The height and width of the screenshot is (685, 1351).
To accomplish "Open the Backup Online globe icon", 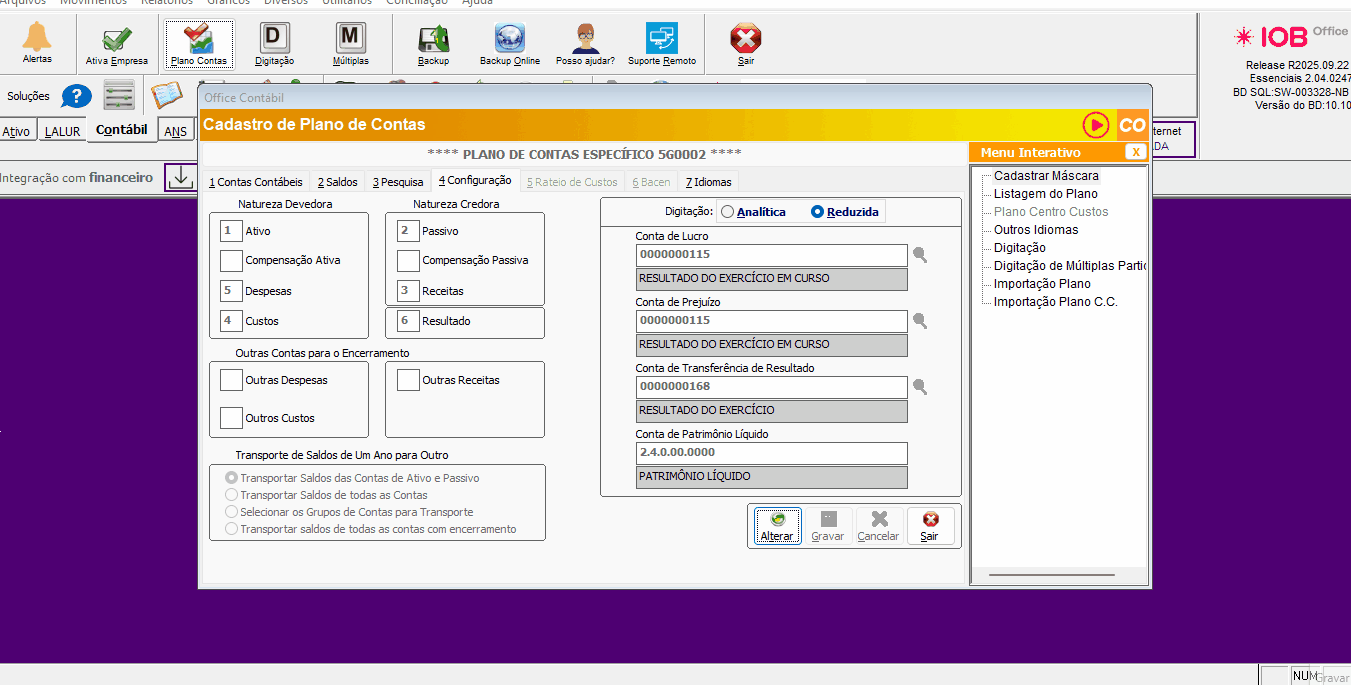I will click(x=509, y=42).
